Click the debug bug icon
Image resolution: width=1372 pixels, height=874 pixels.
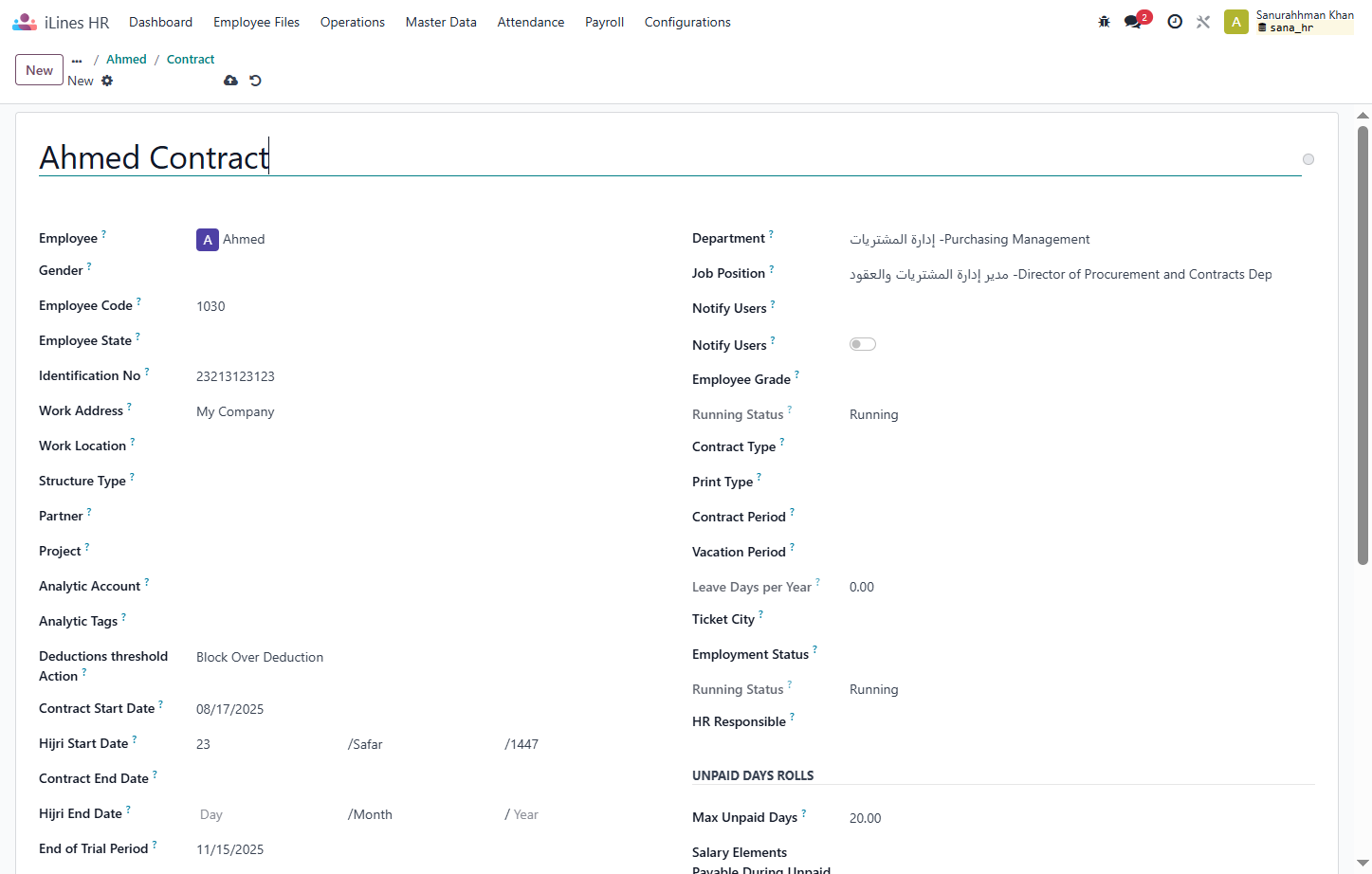tap(1104, 22)
